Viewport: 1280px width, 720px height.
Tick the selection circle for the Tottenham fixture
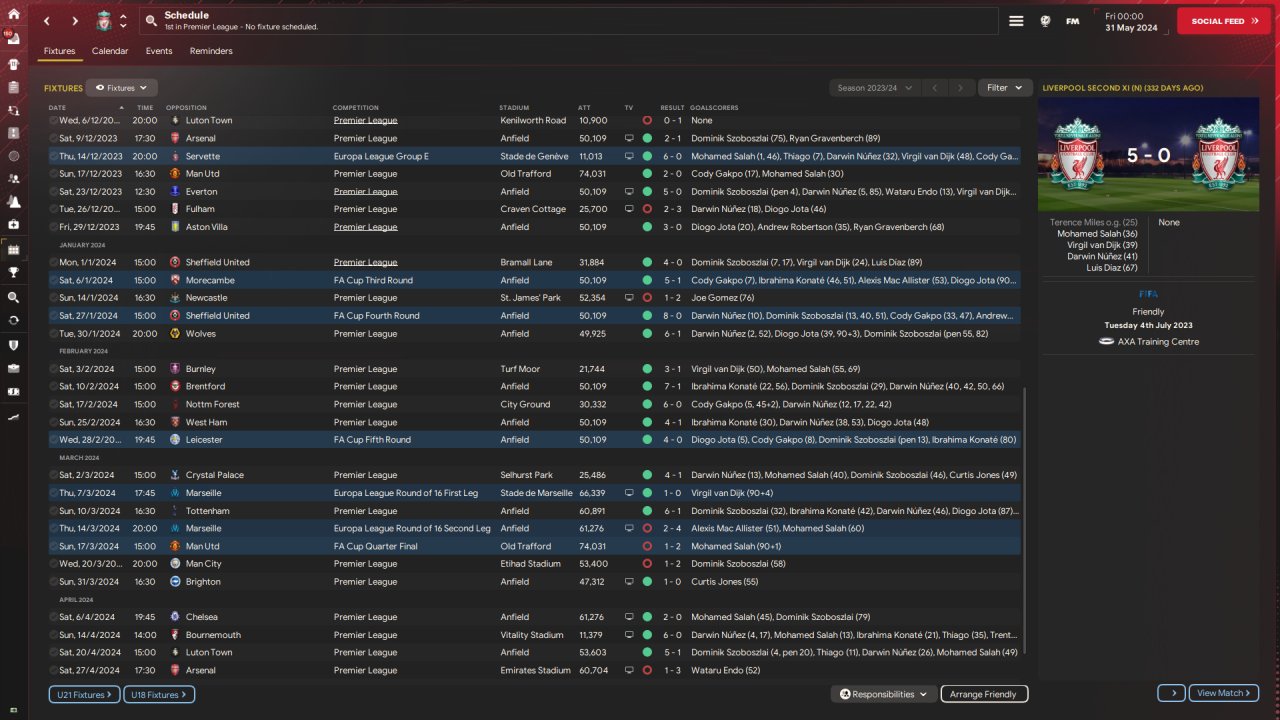click(x=54, y=511)
